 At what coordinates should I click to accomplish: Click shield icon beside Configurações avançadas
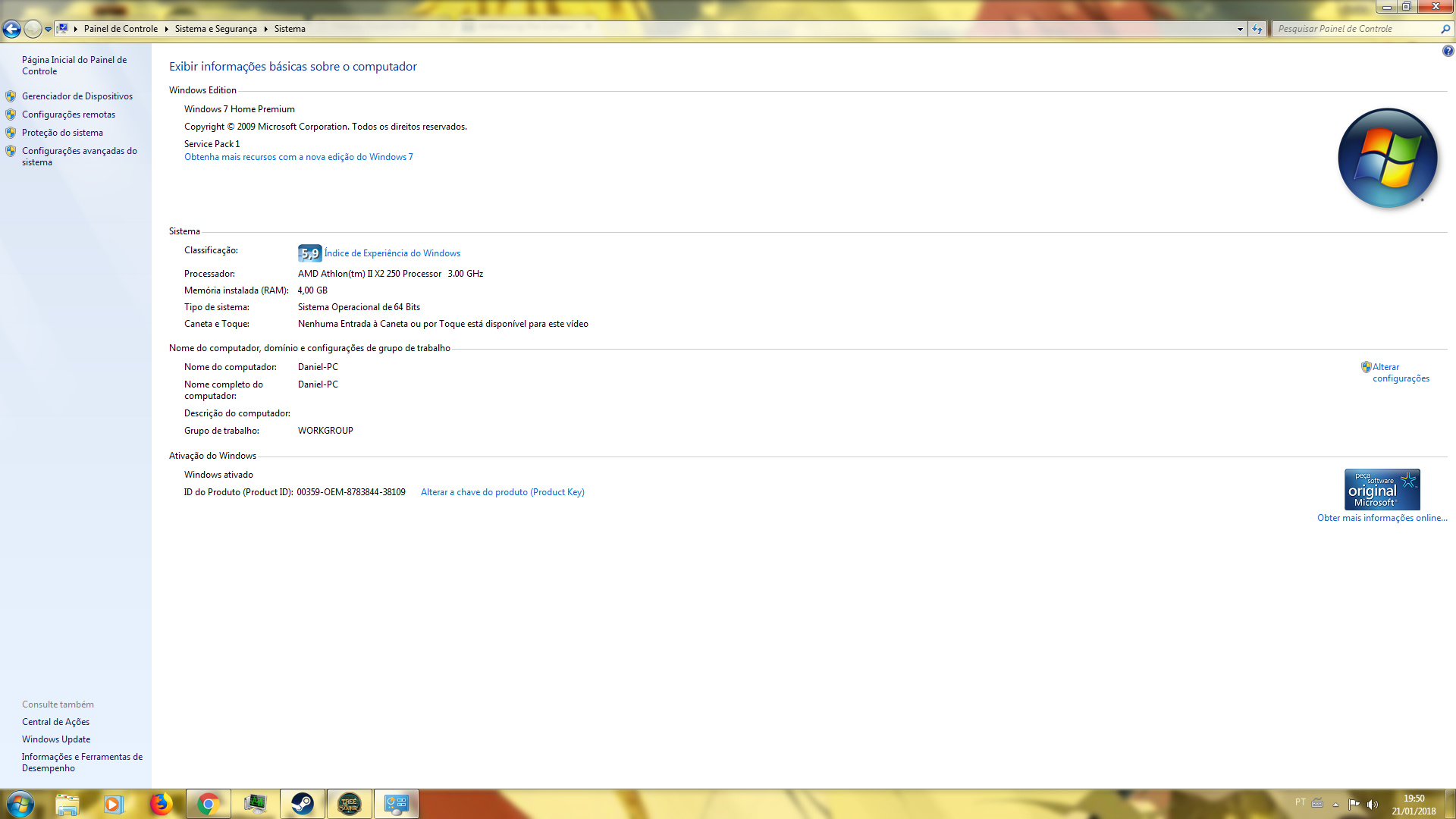(11, 151)
